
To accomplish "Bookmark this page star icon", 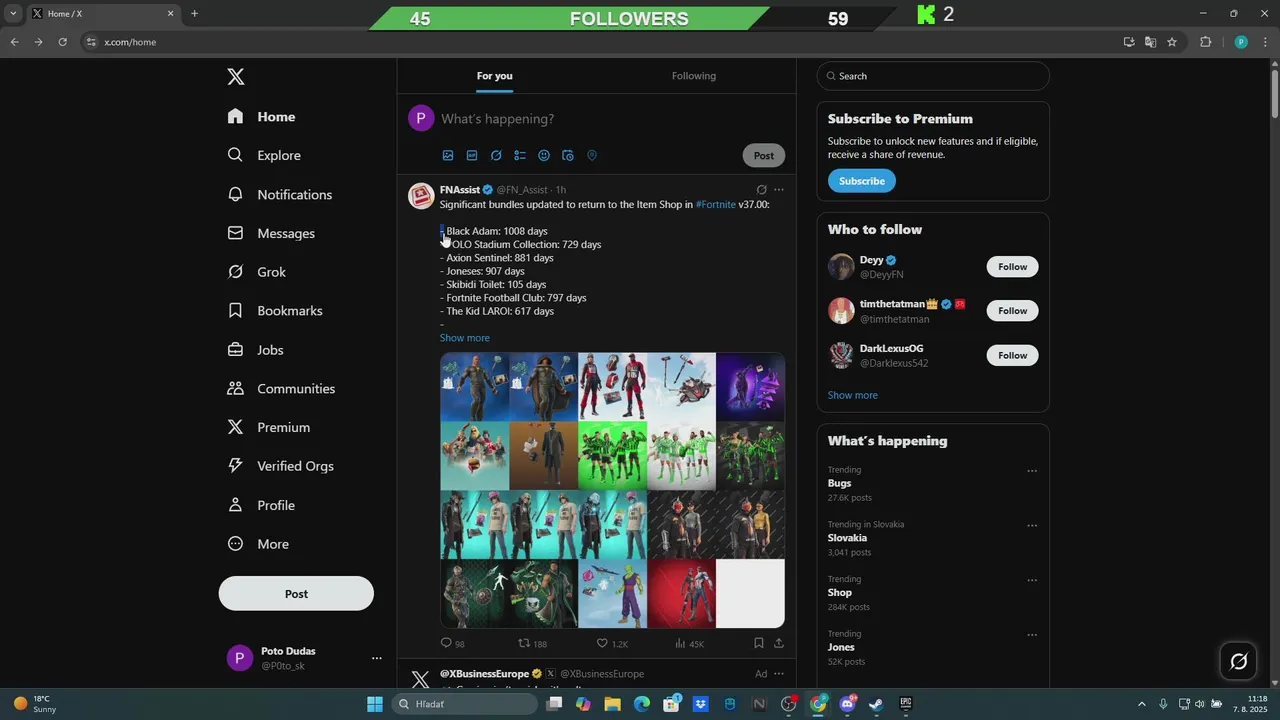I will (x=1172, y=42).
